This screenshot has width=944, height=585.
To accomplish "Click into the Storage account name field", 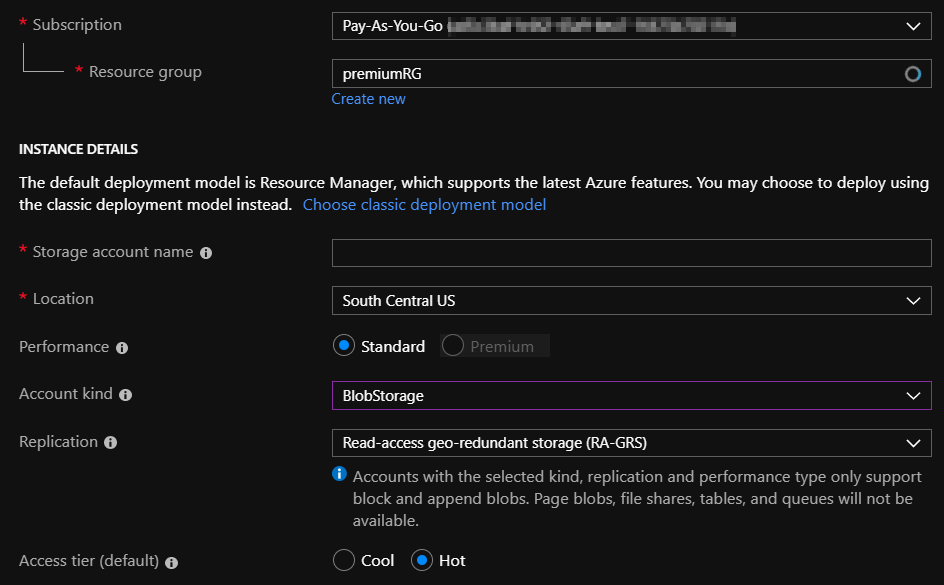I will tap(631, 253).
